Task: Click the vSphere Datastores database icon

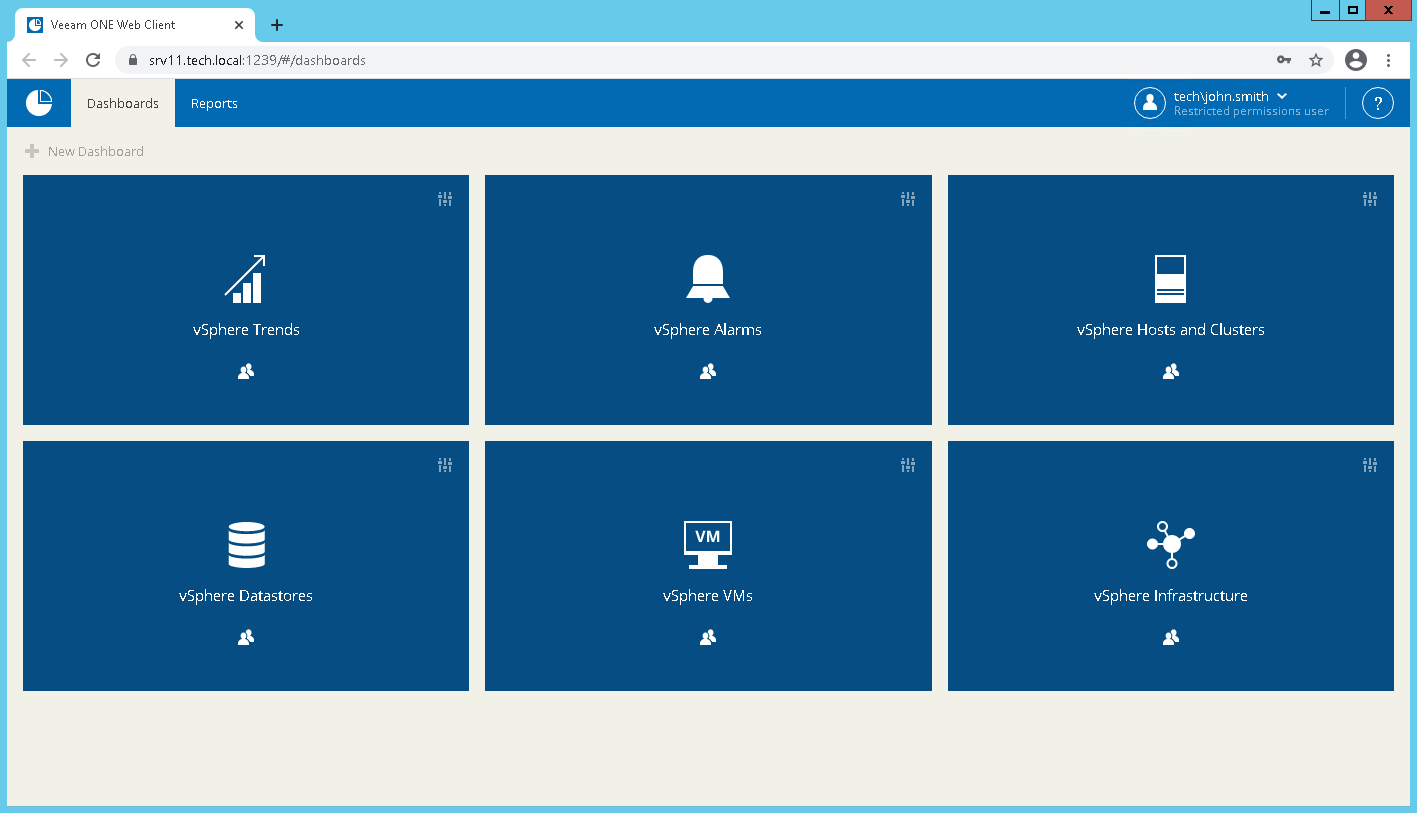Action: click(x=246, y=545)
